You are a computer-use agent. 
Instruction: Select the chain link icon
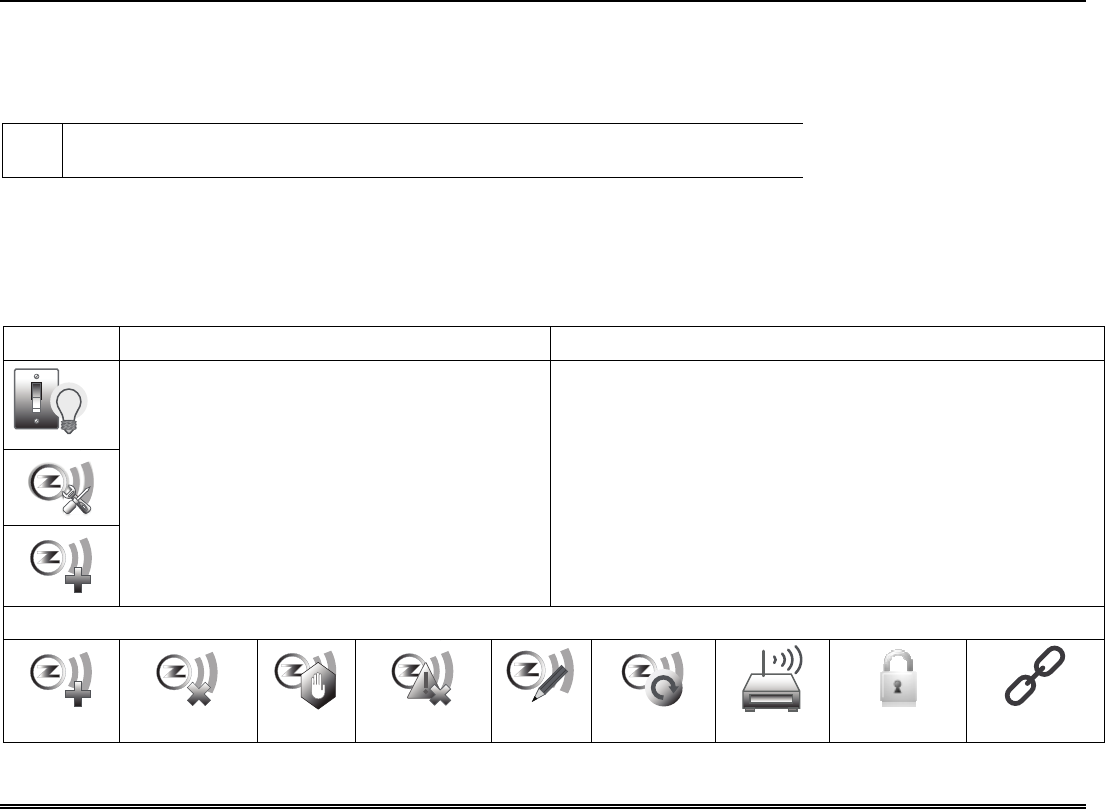1035,676
